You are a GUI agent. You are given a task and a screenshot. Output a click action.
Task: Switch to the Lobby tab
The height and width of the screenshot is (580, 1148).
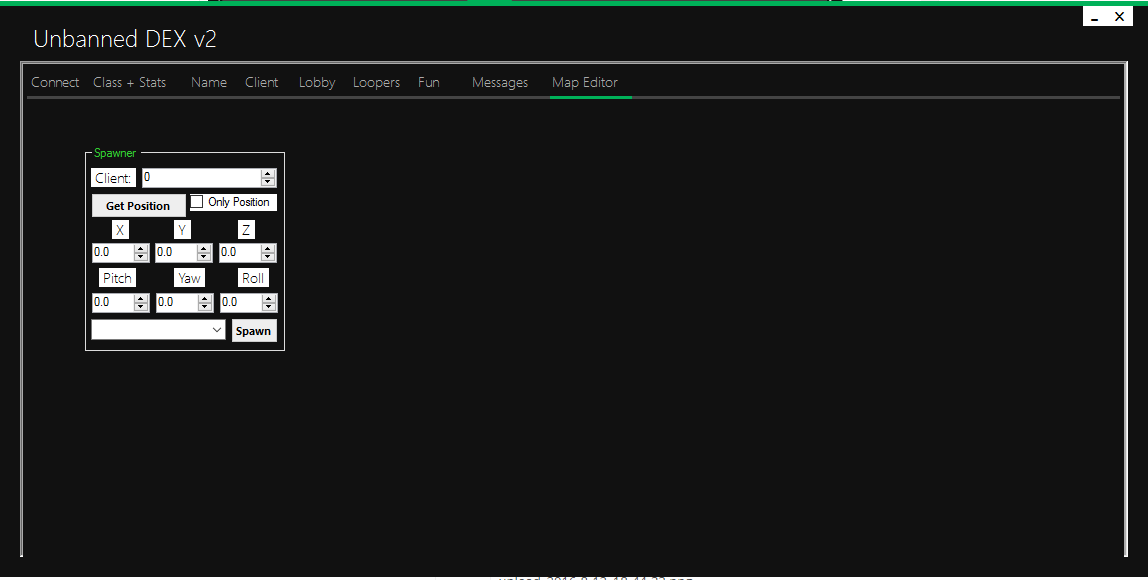click(317, 83)
